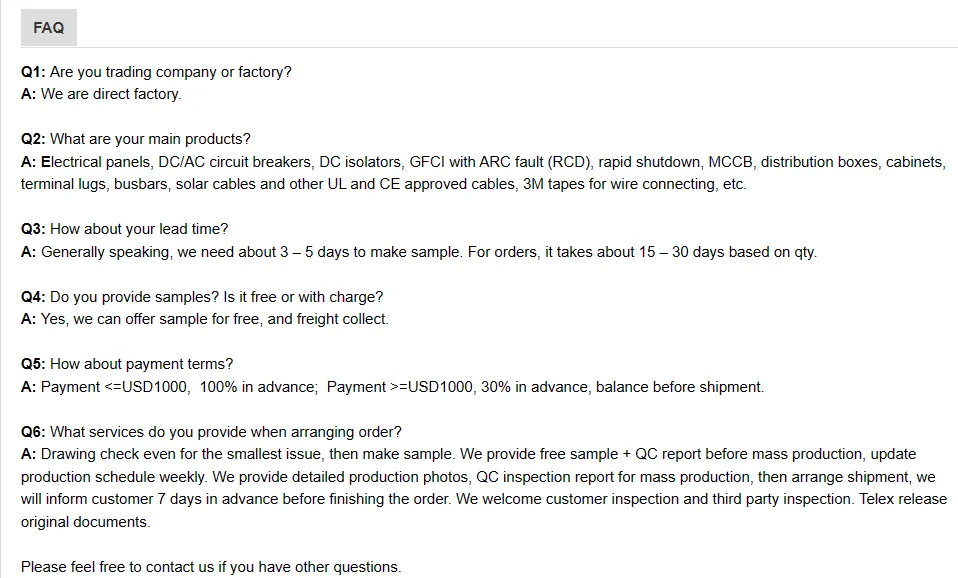Open the FAQ tab
Image resolution: width=958 pixels, height=578 pixels.
pyautogui.click(x=48, y=28)
